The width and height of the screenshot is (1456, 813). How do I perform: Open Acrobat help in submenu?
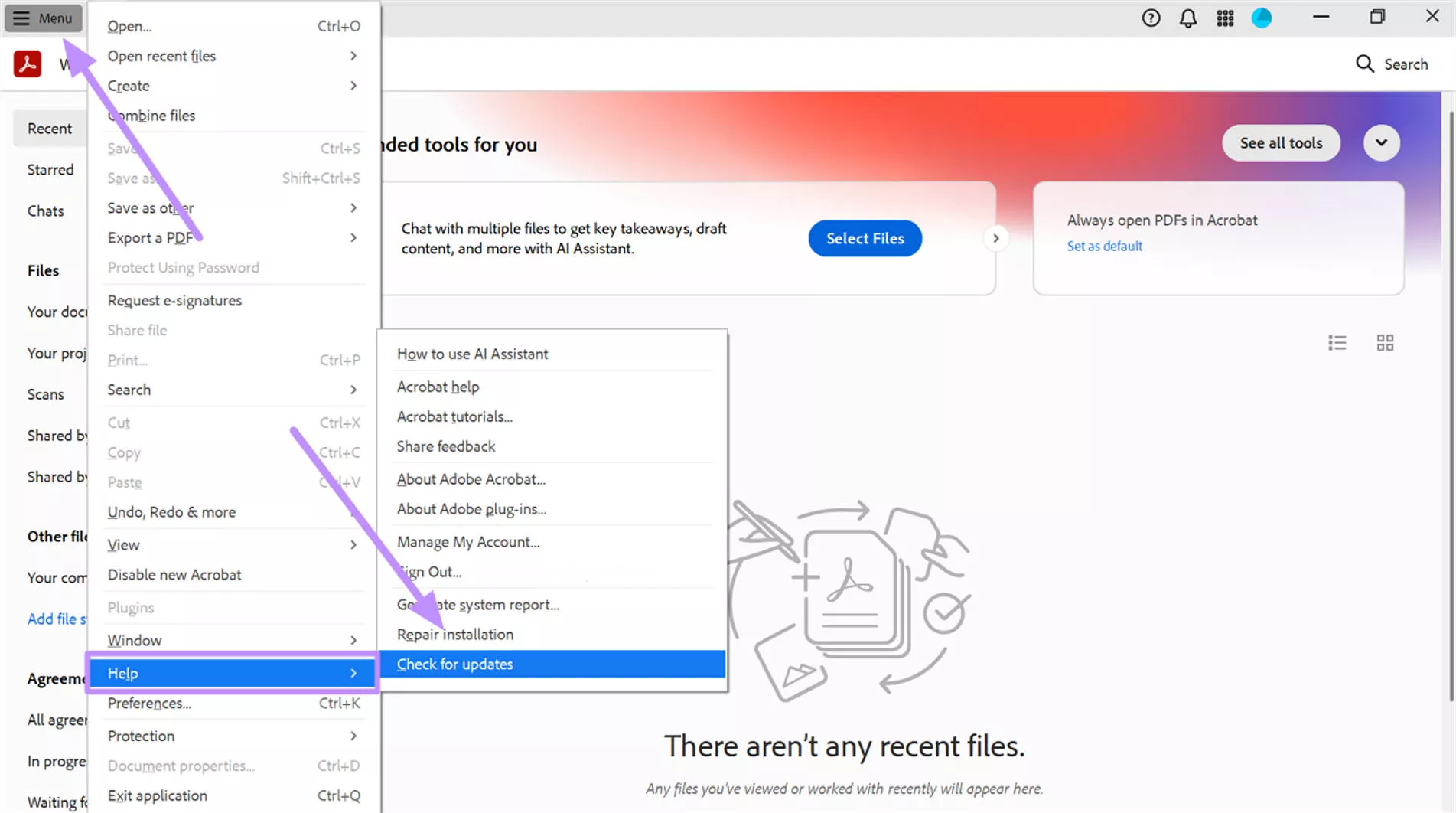click(552, 387)
